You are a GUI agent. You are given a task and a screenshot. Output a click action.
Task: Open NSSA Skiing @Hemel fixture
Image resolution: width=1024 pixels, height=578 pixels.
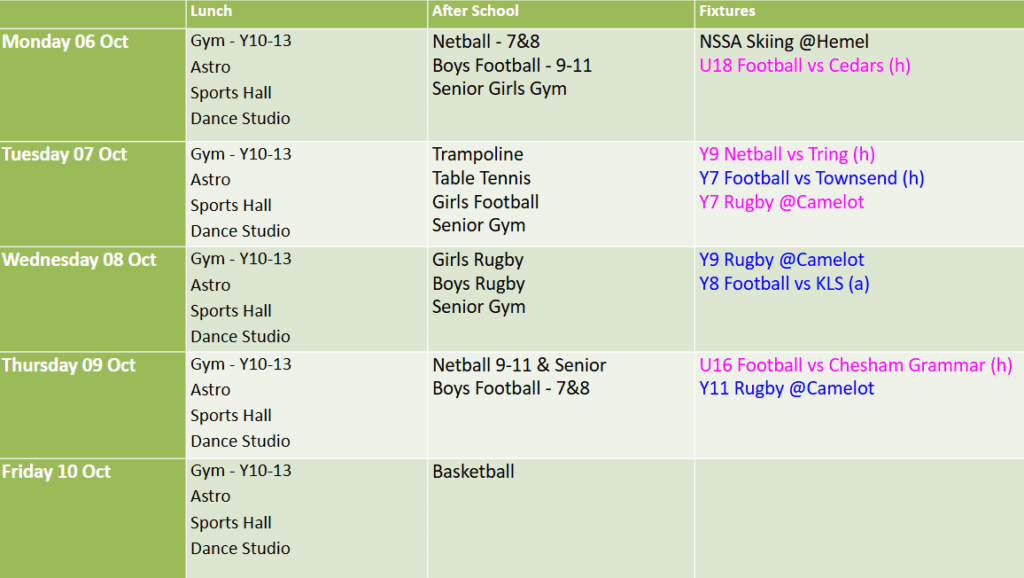tap(784, 42)
